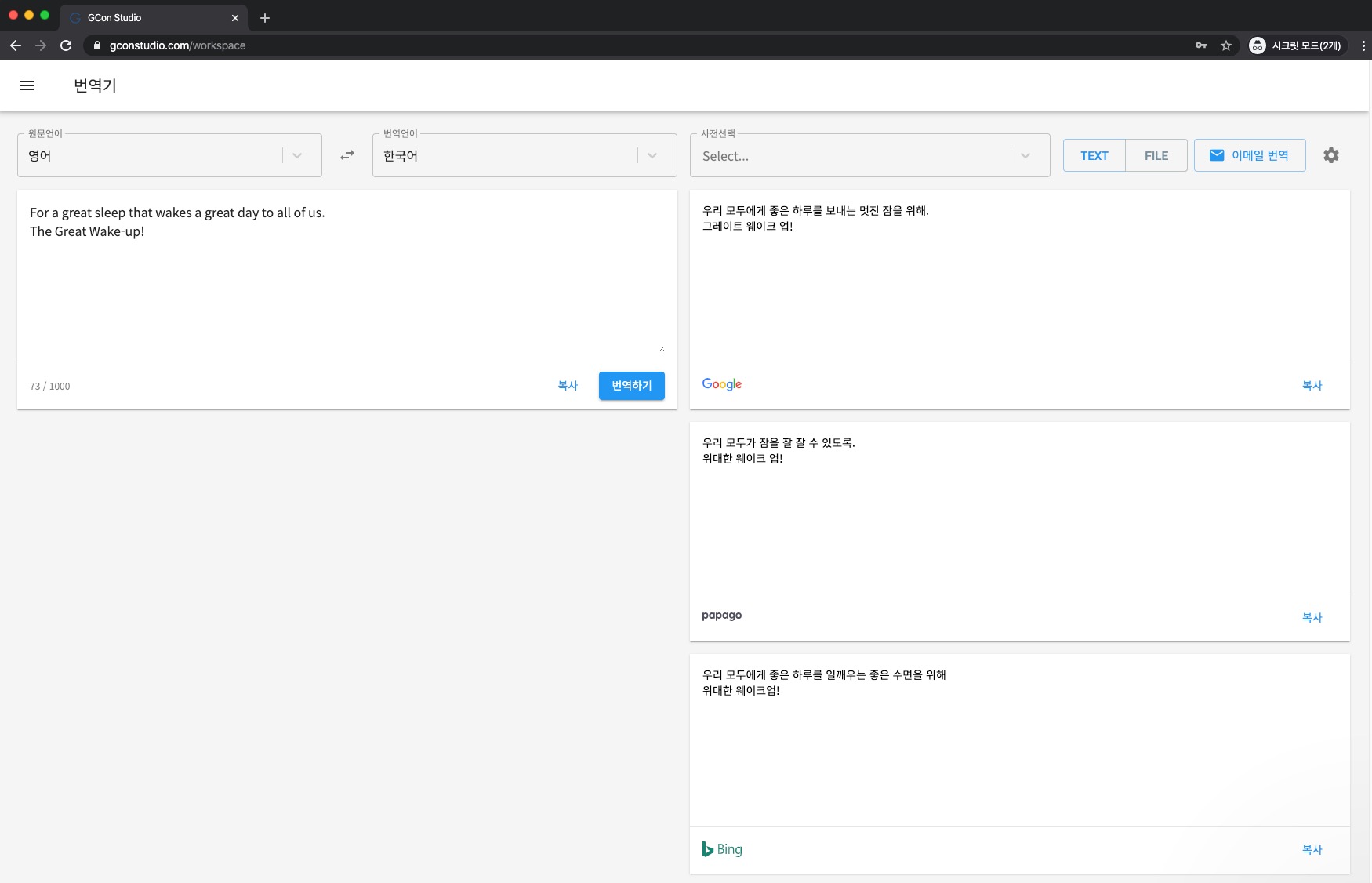View site security lock info
This screenshot has width=1372, height=883.
[97, 45]
